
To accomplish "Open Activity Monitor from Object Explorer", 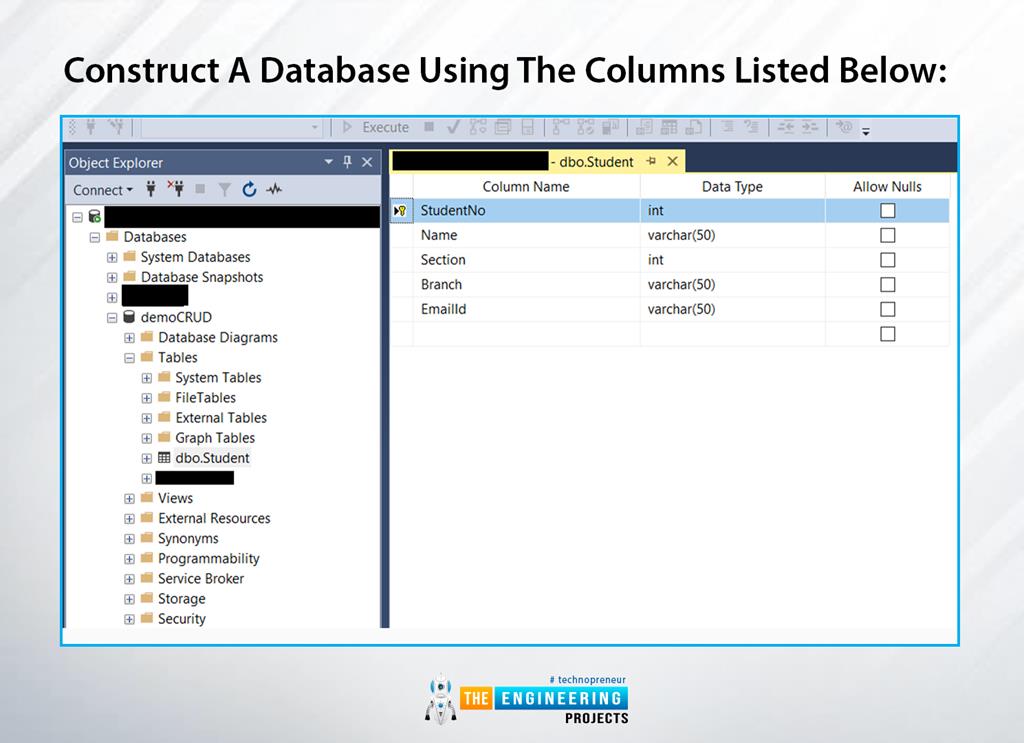I will 274,190.
